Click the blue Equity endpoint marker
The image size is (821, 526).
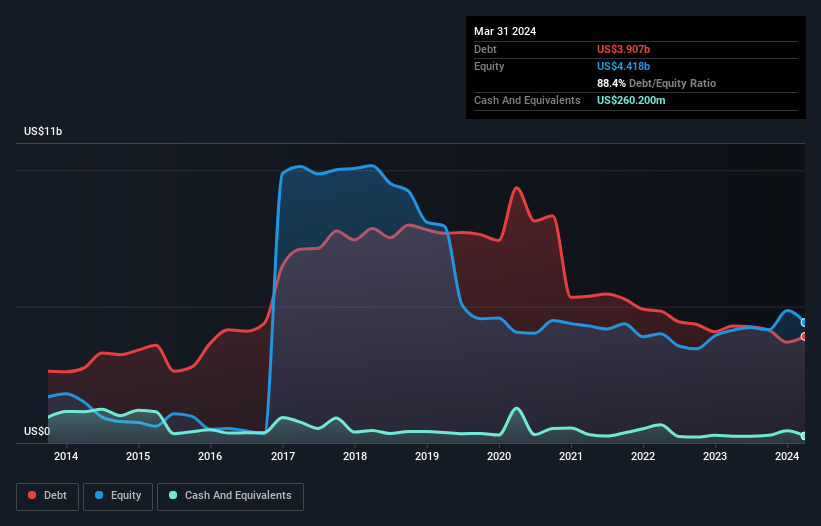tap(804, 322)
